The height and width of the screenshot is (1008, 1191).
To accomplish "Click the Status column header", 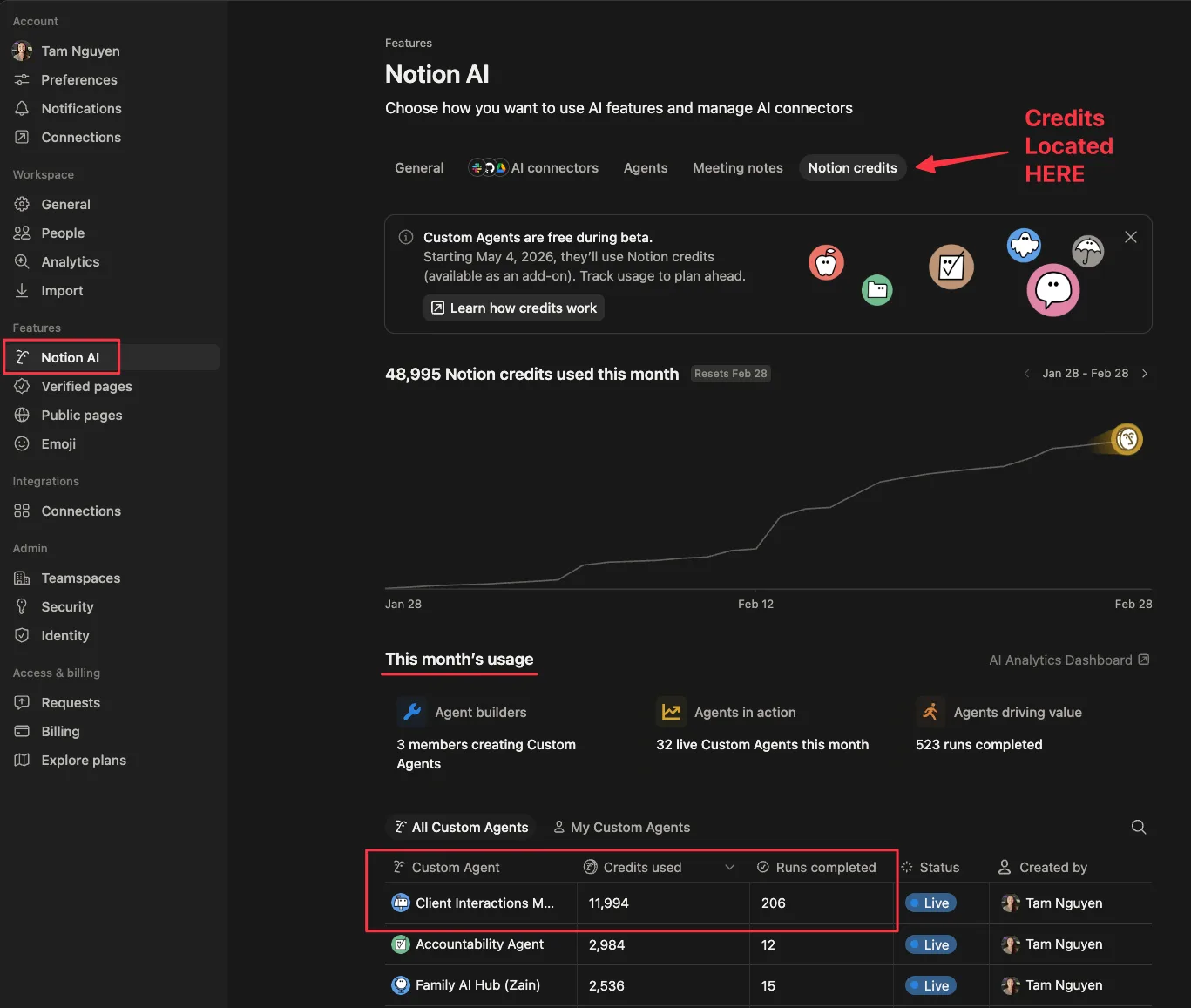I will pos(941,867).
